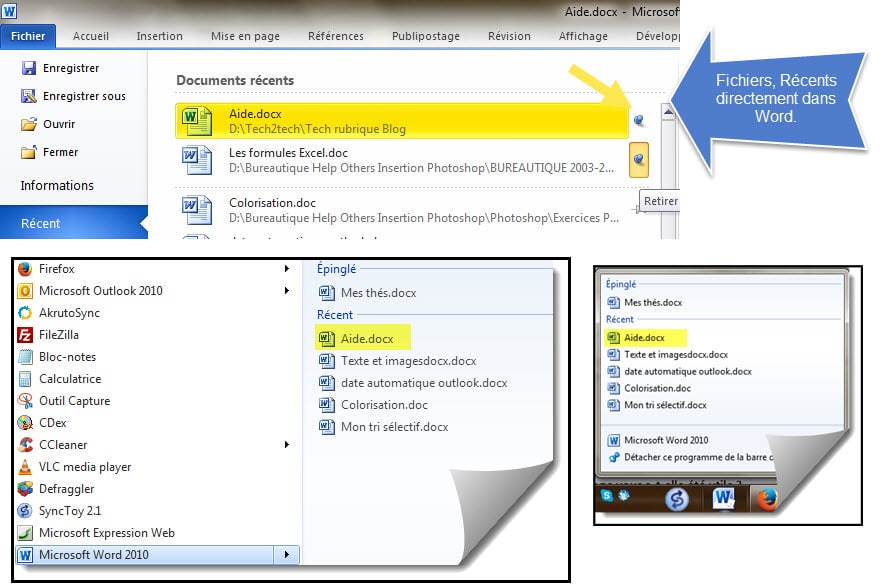Screen dimensions: 884x585
Task: Open Colorisation.doc in Documents récents
Action: [401, 210]
